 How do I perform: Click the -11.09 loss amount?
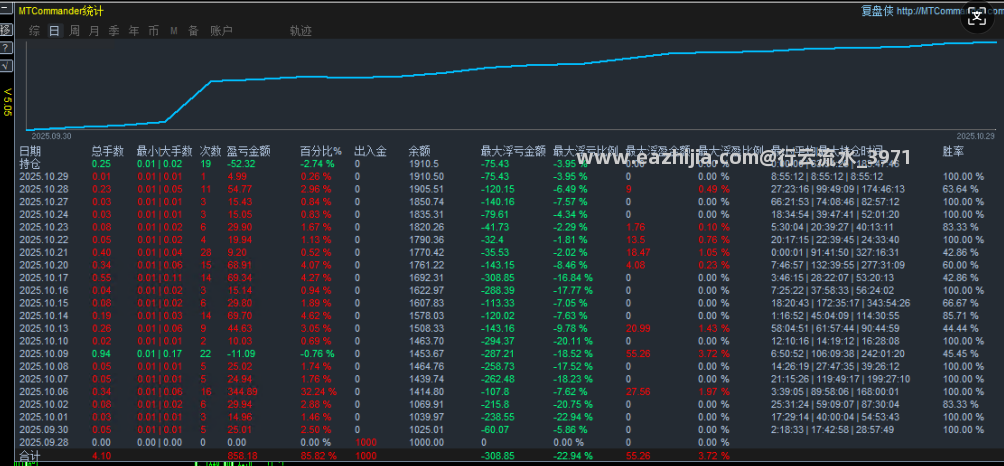tap(241, 353)
